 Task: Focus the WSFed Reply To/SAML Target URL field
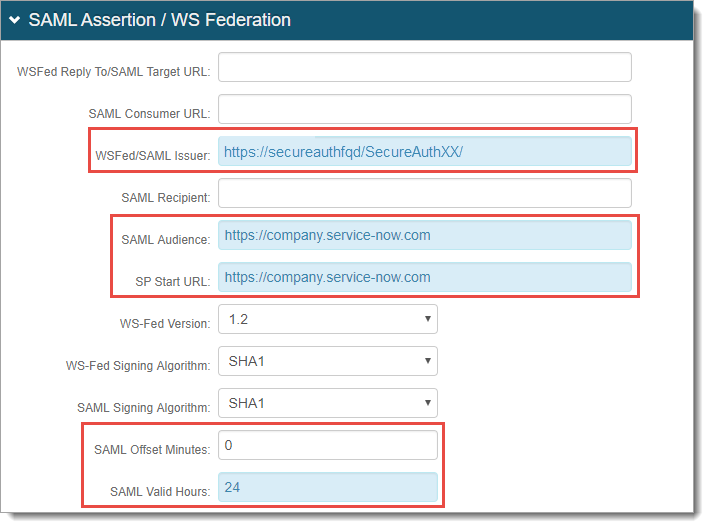pos(424,67)
